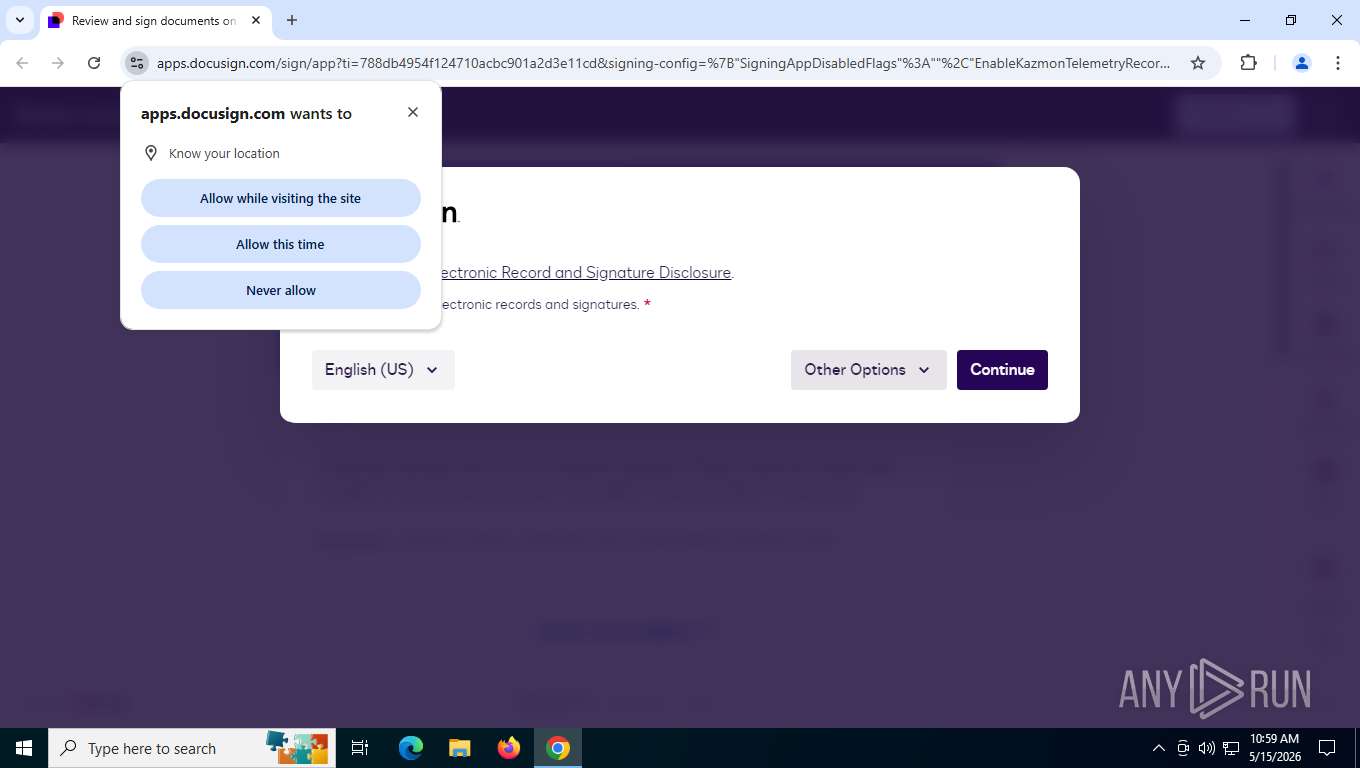1360x768 pixels.
Task: Close the location permission popup
Action: [x=413, y=112]
